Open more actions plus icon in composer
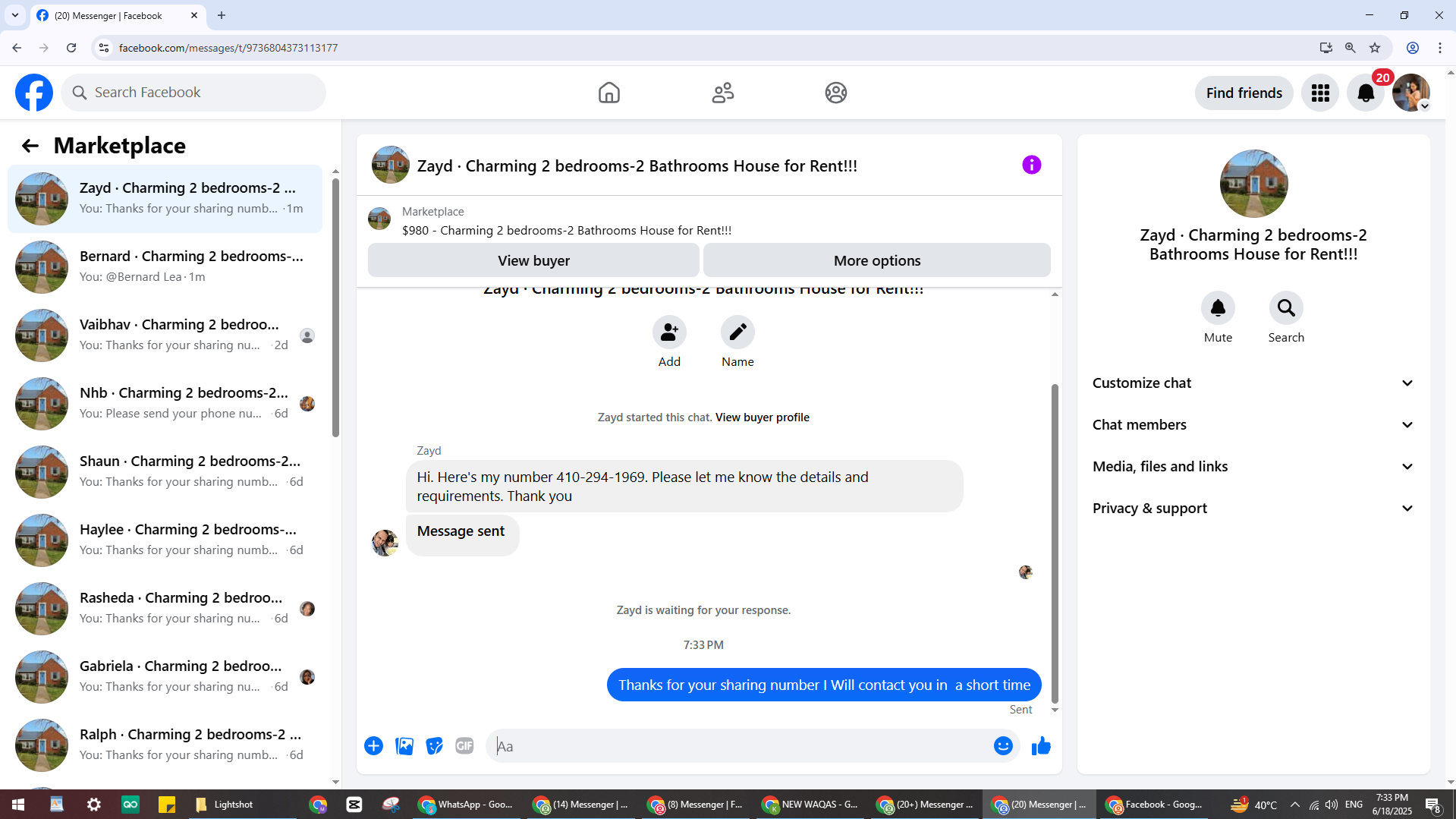This screenshot has height=819, width=1456. coord(373,746)
